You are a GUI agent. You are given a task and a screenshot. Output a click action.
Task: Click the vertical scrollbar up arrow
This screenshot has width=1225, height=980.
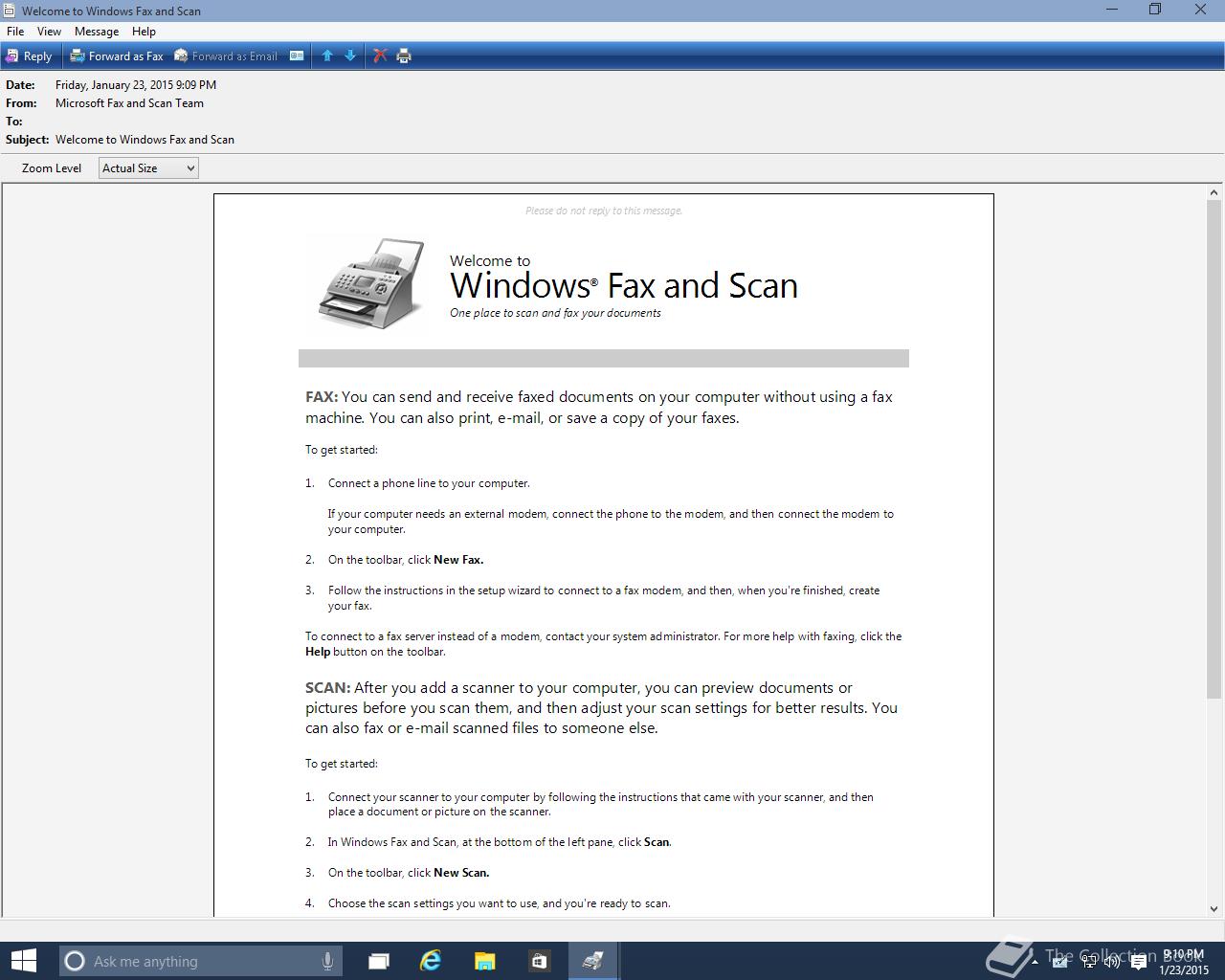[x=1214, y=193]
